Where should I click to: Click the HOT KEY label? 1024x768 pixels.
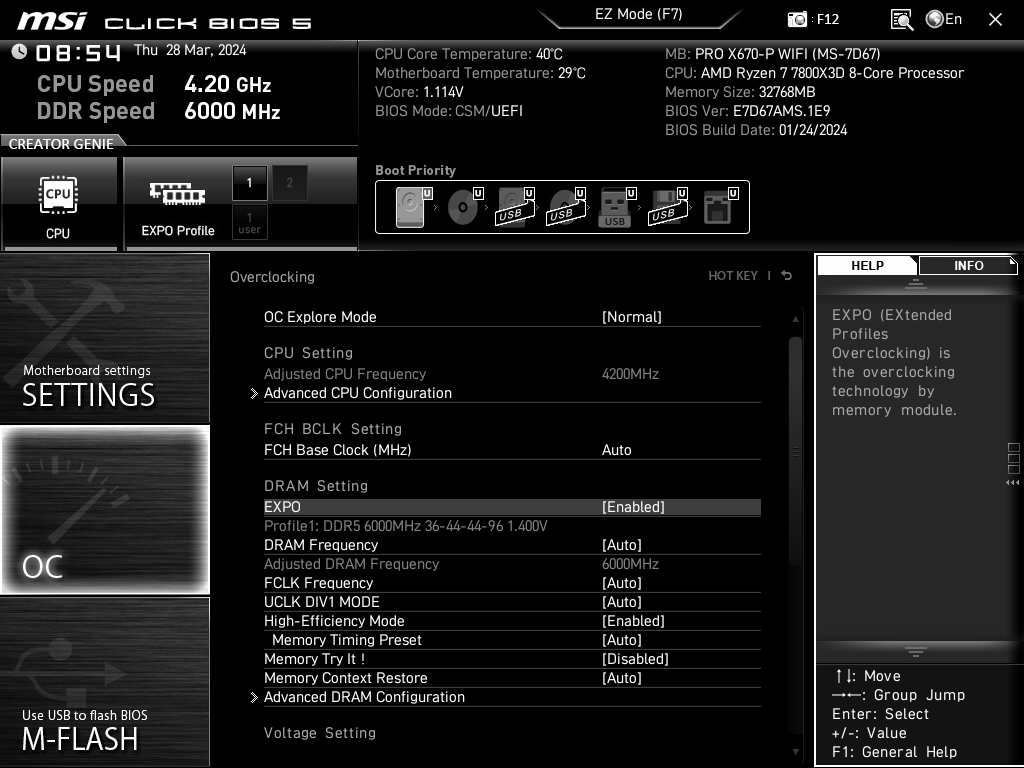coord(733,276)
